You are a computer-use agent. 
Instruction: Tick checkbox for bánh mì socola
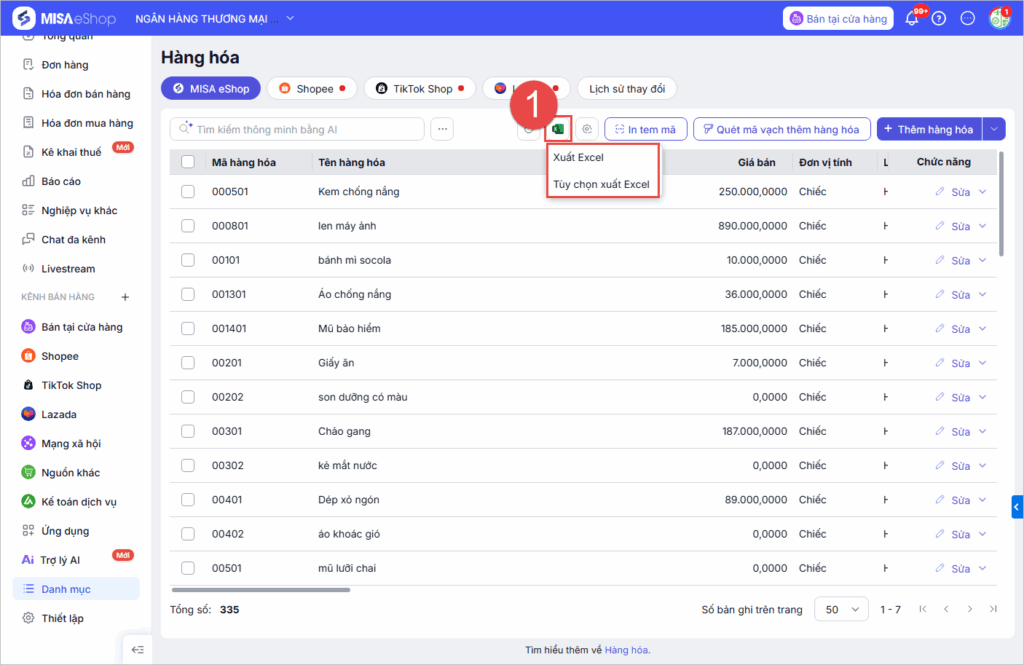click(188, 260)
